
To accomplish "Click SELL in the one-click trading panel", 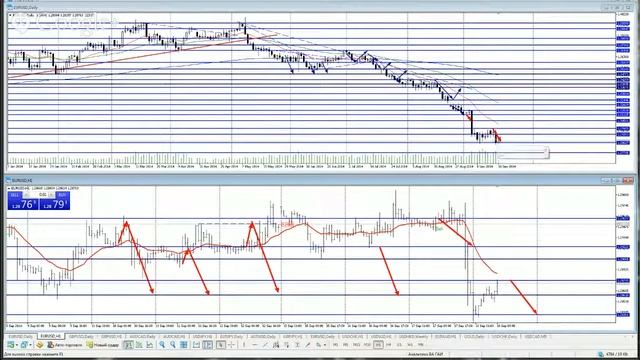I will coord(15,195).
